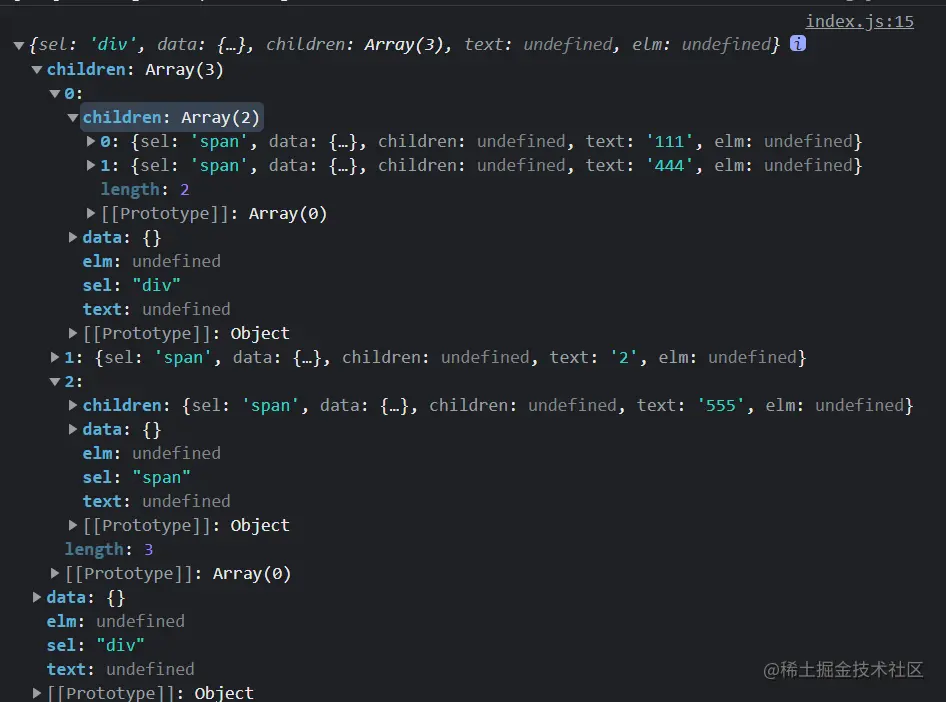946x702 pixels.
Task: Open the index.js:15 source link
Action: click(859, 22)
